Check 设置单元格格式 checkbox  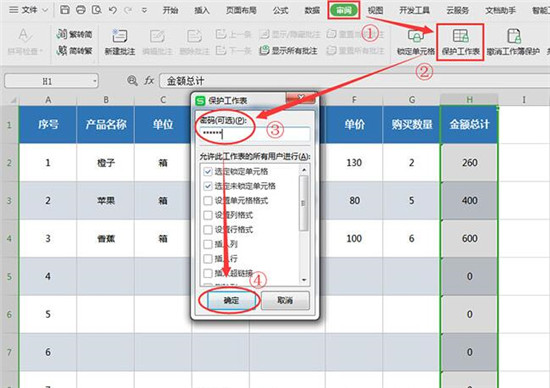(208, 201)
